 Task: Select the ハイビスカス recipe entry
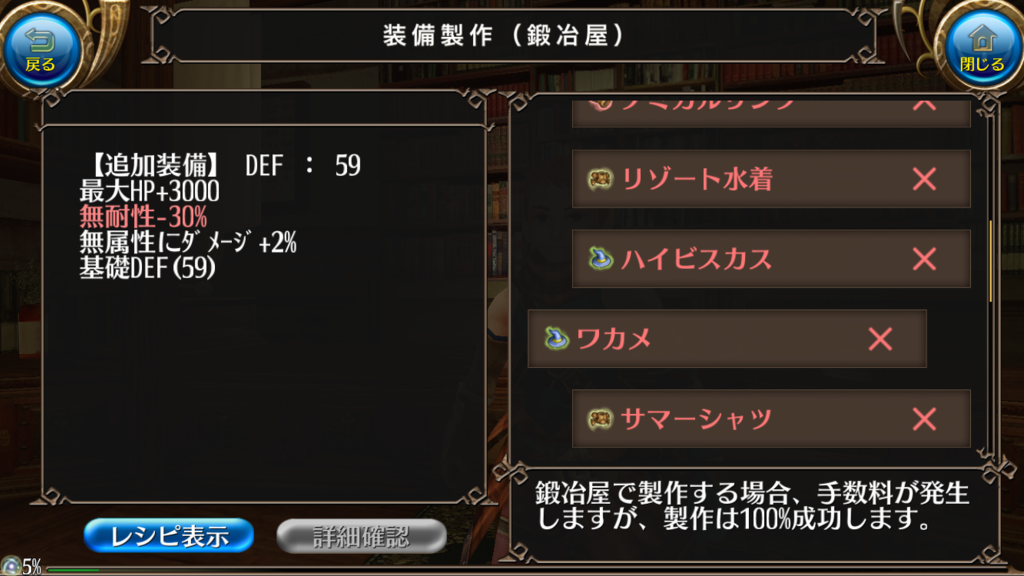point(771,259)
